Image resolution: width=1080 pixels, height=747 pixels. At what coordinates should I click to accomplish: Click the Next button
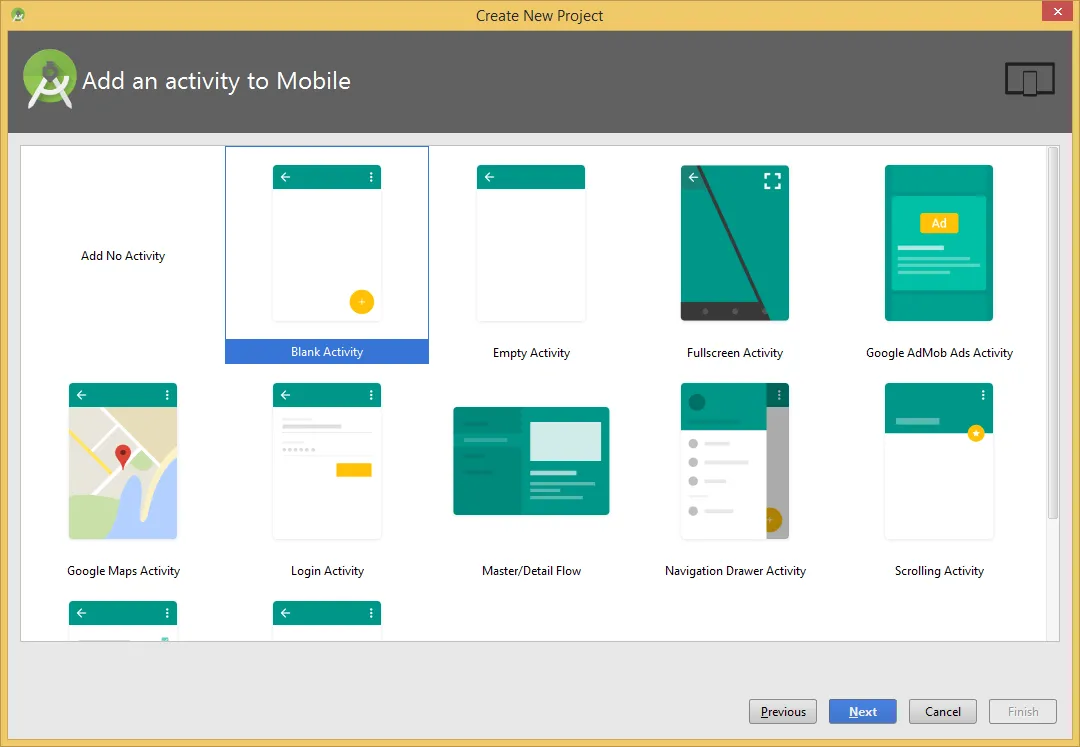pos(862,712)
